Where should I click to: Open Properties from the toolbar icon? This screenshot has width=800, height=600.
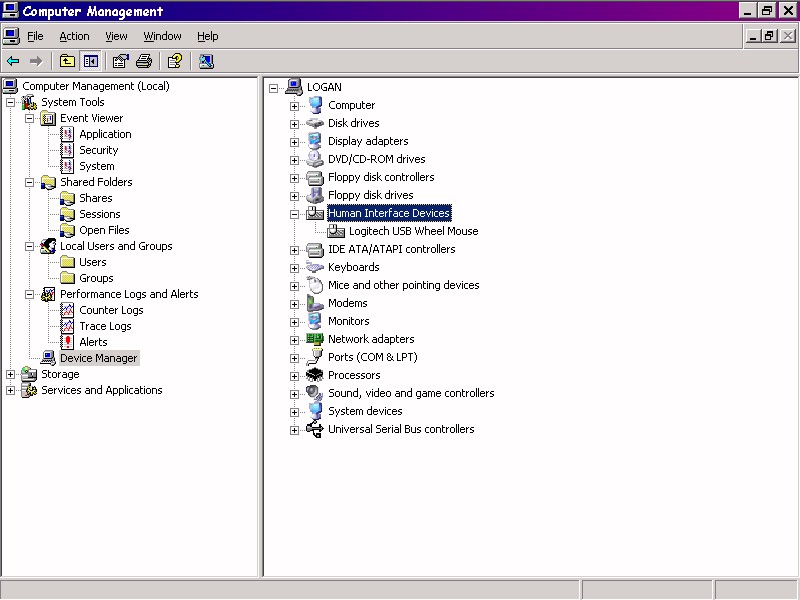tap(120, 62)
